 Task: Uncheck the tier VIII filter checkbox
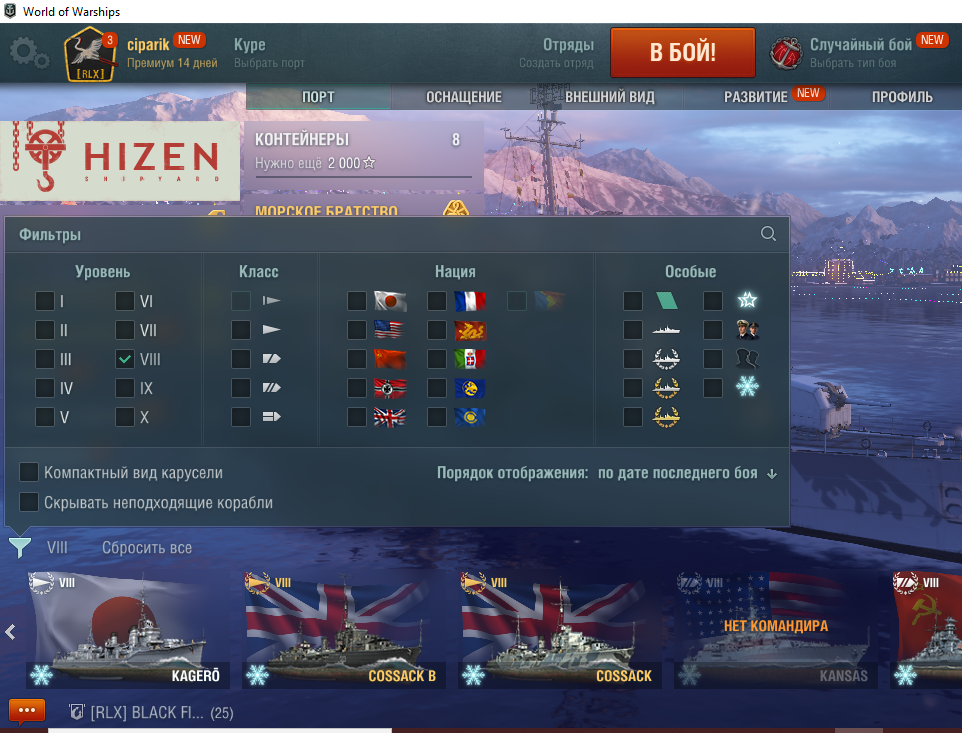pos(125,359)
